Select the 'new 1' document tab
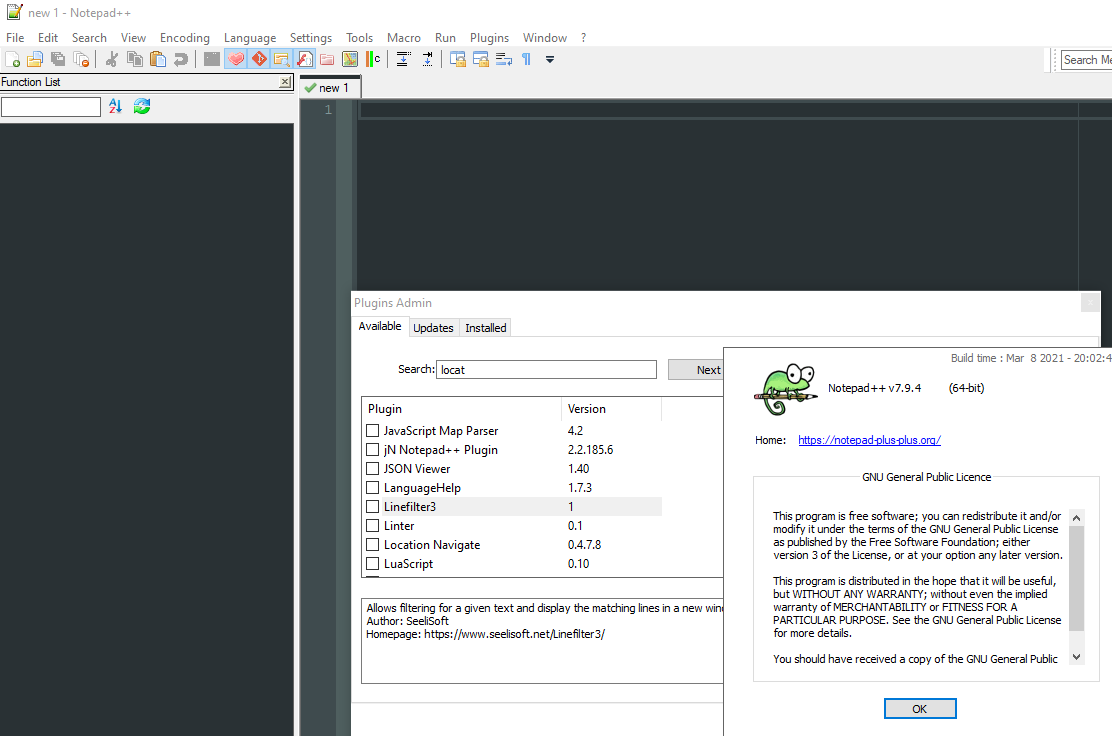Screen dimensions: 1112x736 point(331,88)
